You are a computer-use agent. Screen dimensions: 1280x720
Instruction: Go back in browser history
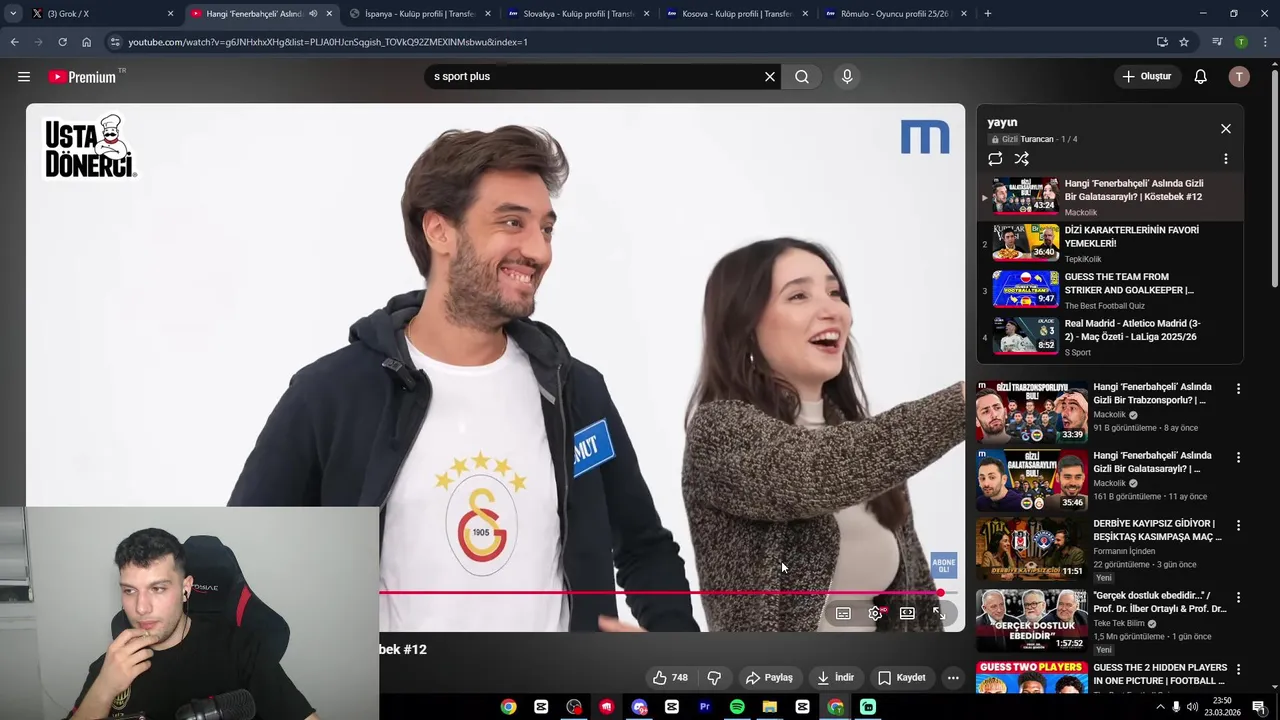pos(14,42)
